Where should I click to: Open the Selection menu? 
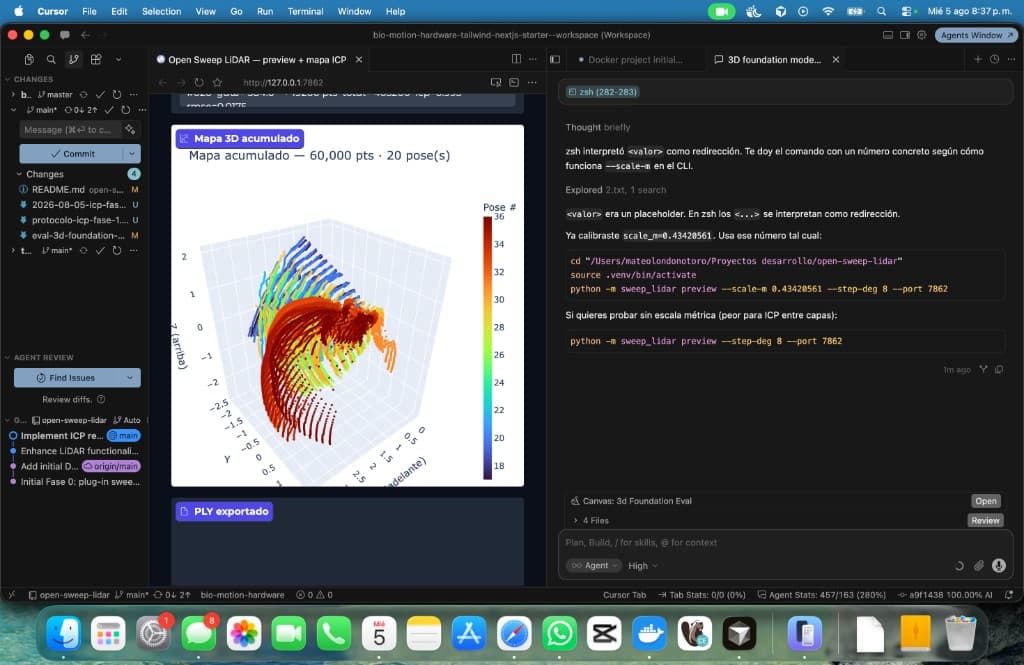(161, 11)
